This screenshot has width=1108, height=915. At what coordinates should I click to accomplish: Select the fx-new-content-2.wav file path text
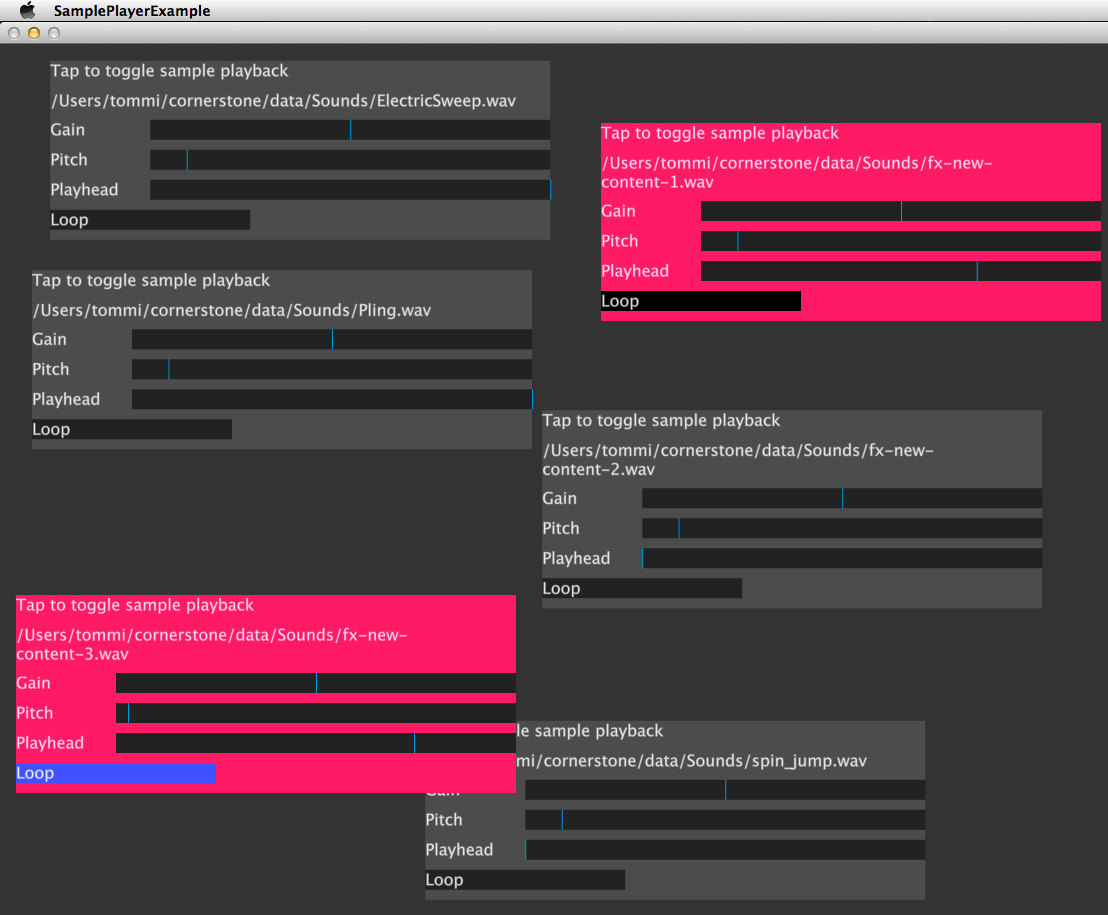[x=738, y=460]
